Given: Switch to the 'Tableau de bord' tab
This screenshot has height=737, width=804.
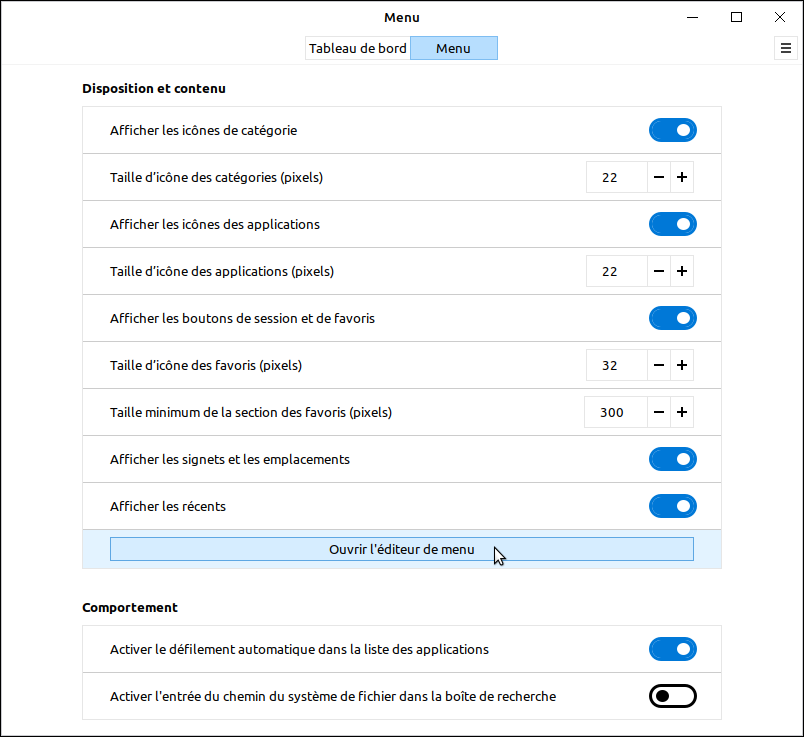Looking at the screenshot, I should (x=357, y=48).
